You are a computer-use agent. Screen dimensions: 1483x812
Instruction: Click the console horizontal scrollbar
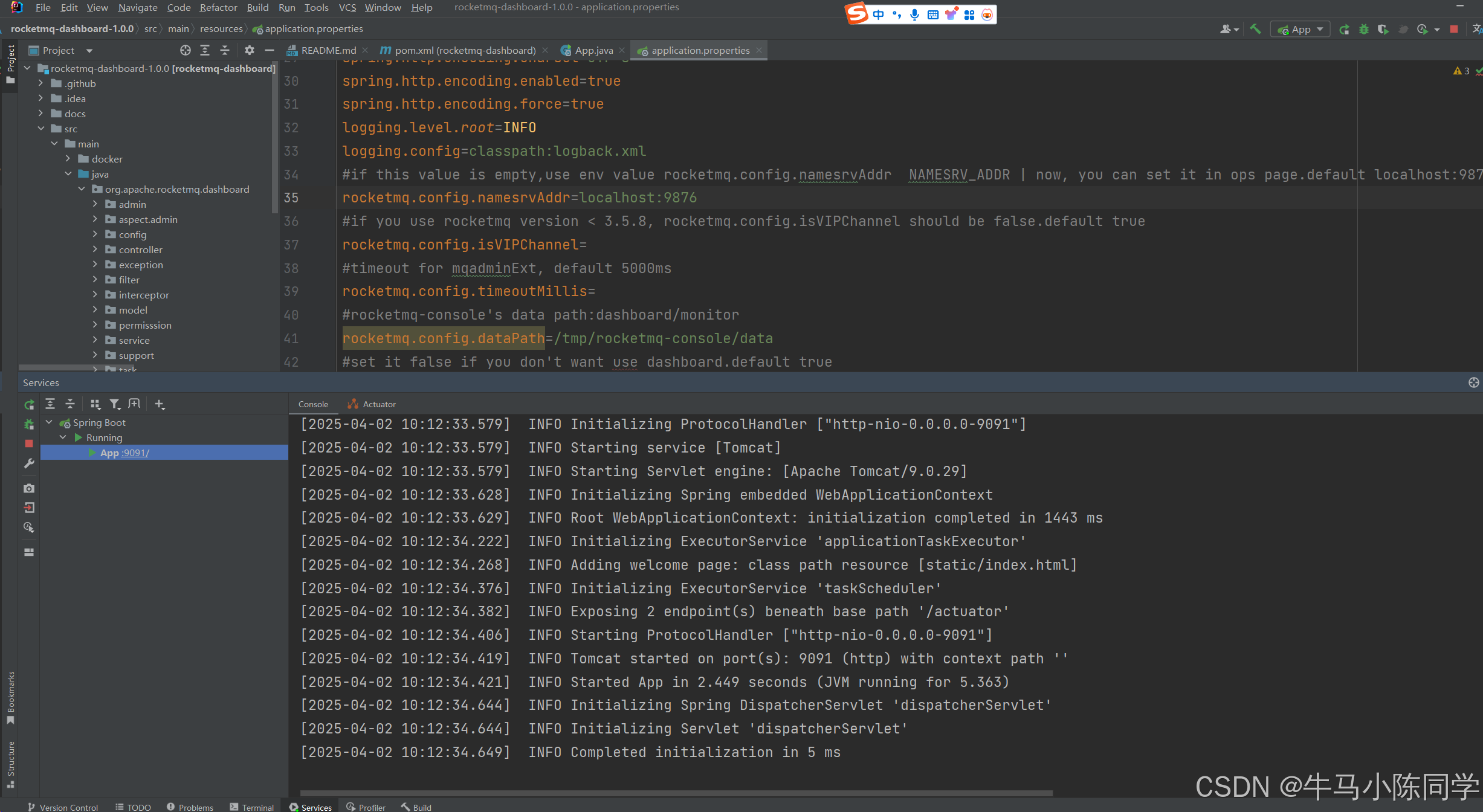[676, 793]
